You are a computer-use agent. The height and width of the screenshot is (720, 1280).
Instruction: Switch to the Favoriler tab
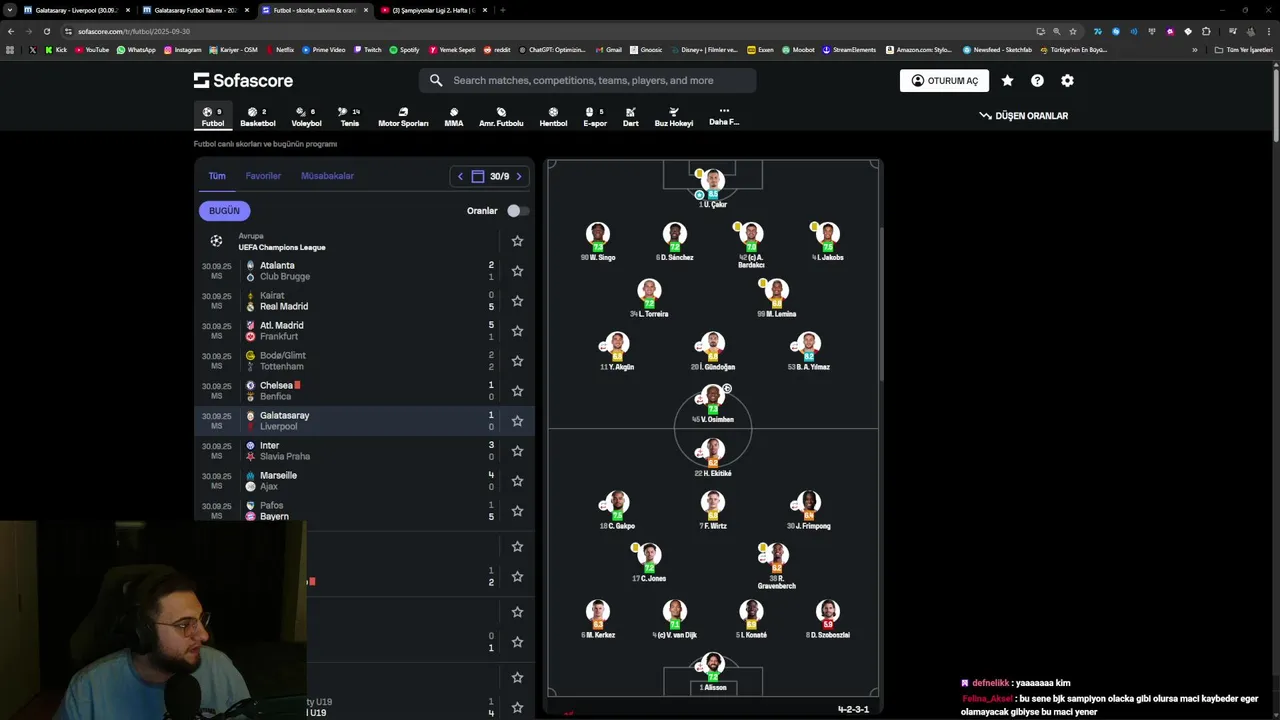263,176
